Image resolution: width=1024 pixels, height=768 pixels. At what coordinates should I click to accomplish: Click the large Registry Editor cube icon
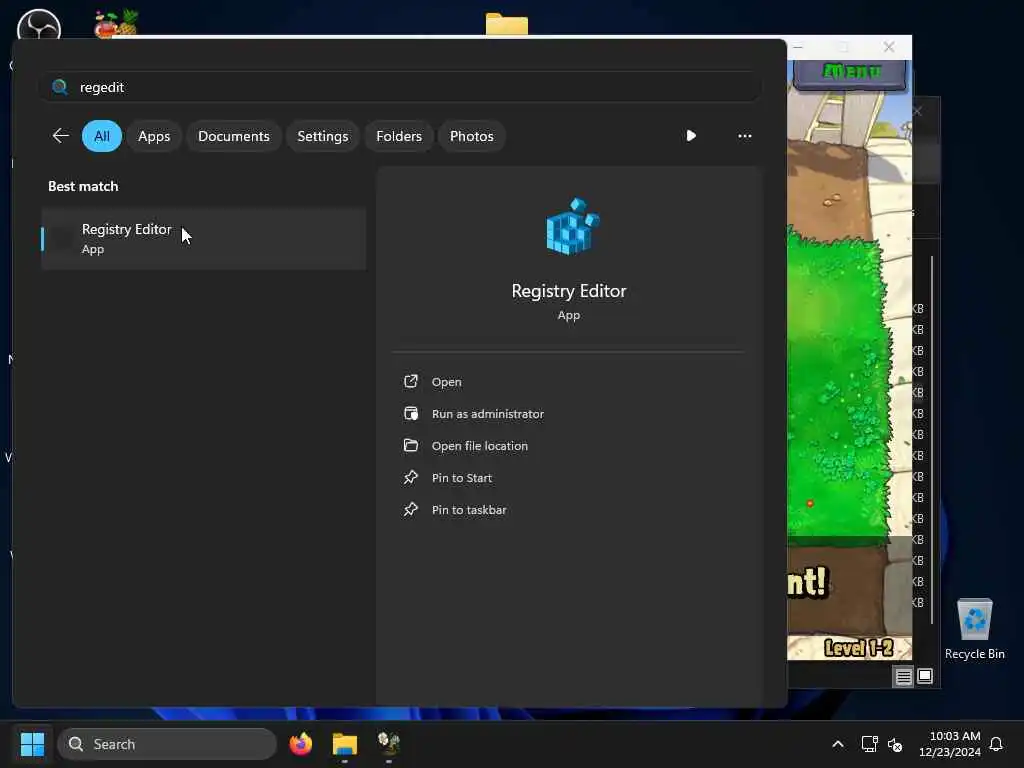[572, 226]
